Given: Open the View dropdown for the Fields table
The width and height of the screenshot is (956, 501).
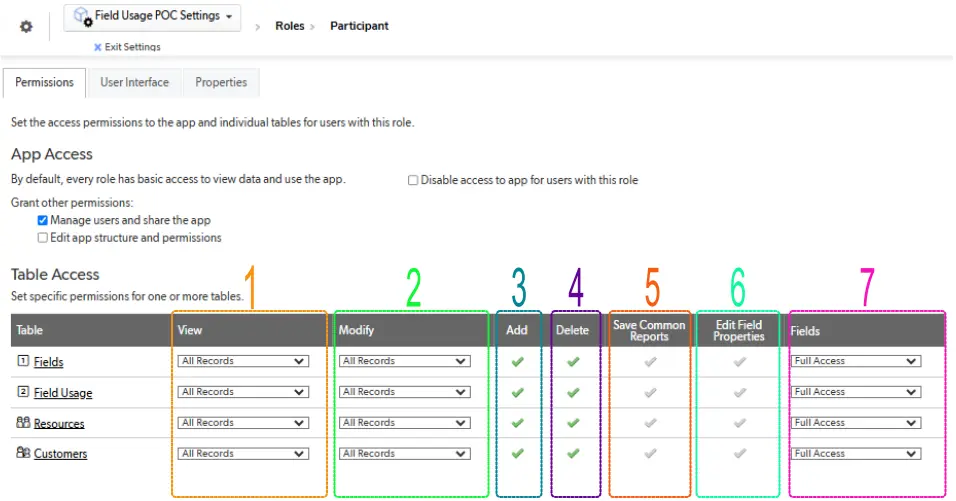Looking at the screenshot, I should tap(243, 361).
